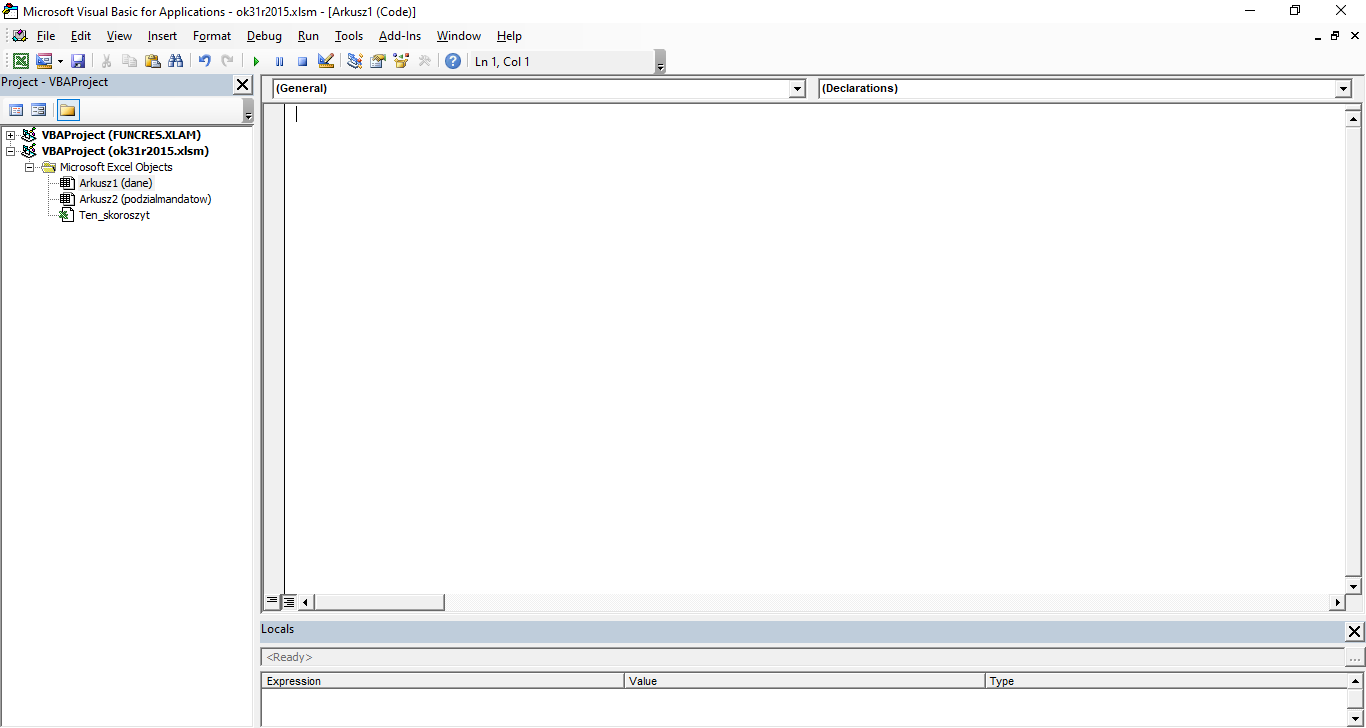This screenshot has height=728, width=1366.
Task: Switch to Microsoft Excel view icon
Action: [x=20, y=61]
